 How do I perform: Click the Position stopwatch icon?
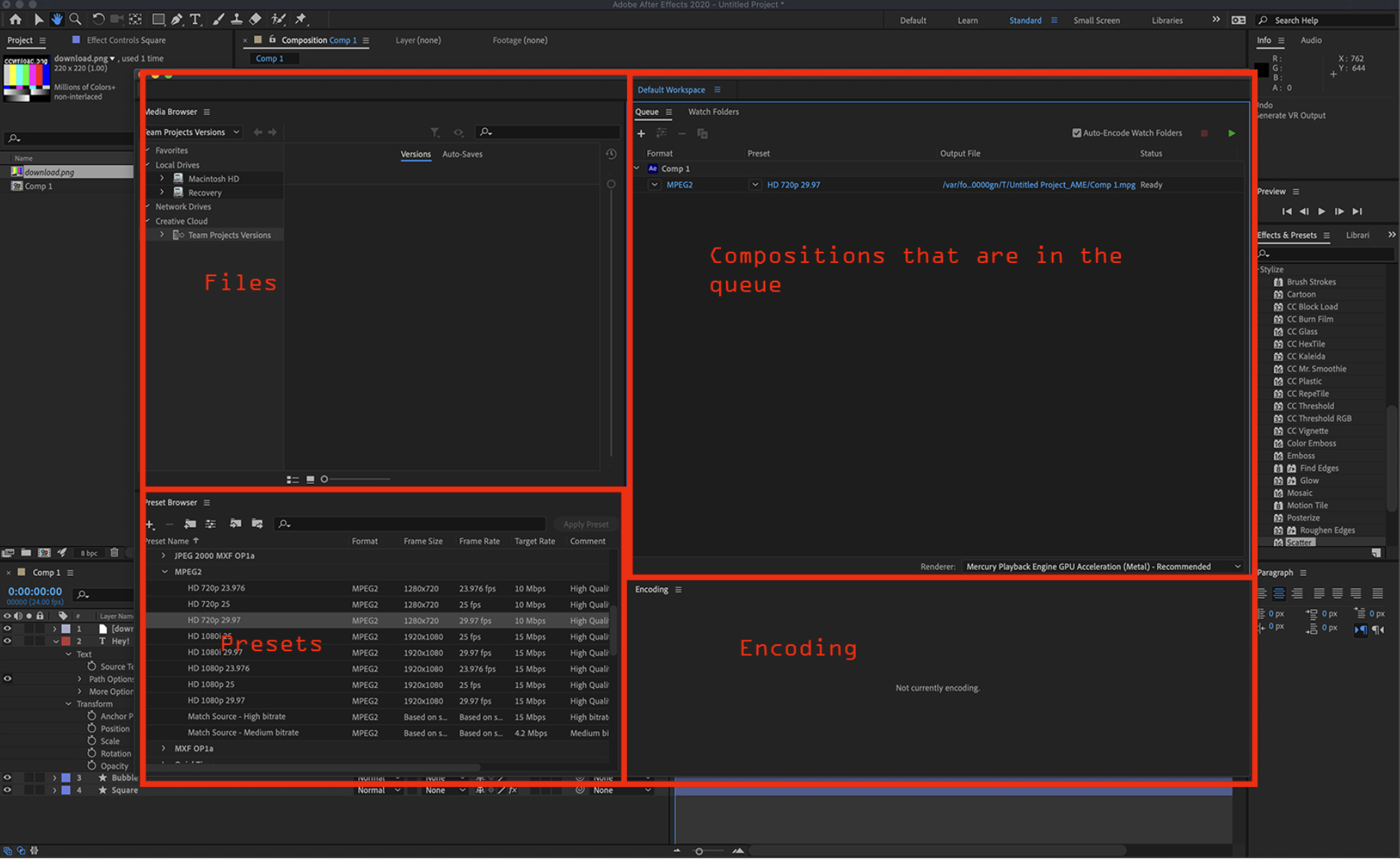[x=92, y=729]
